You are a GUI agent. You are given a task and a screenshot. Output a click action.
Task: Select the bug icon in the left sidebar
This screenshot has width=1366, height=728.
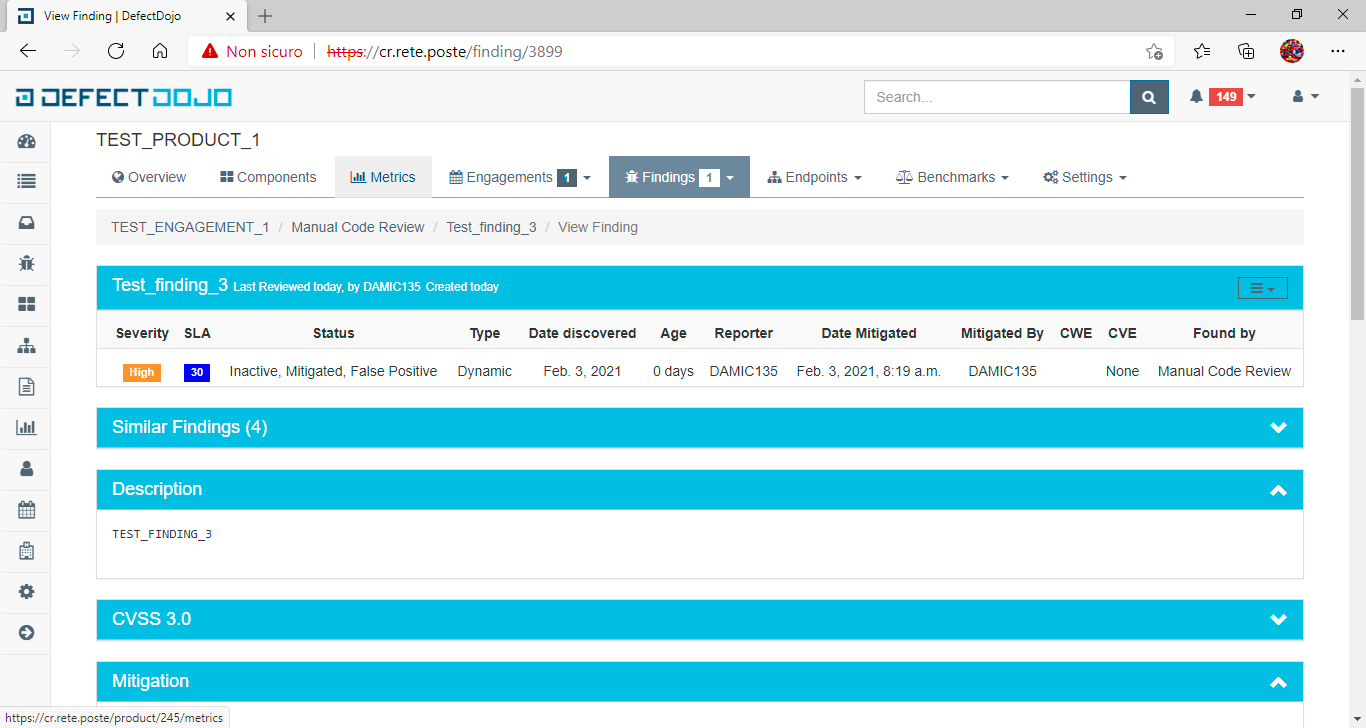pos(25,263)
